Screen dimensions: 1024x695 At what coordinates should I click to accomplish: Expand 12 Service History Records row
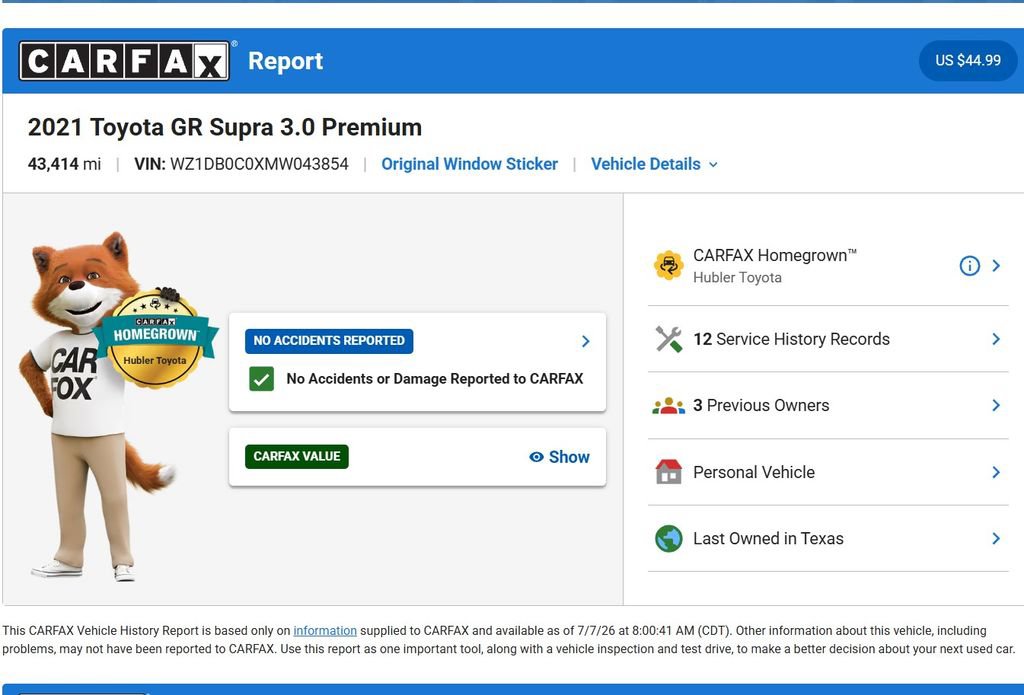828,339
